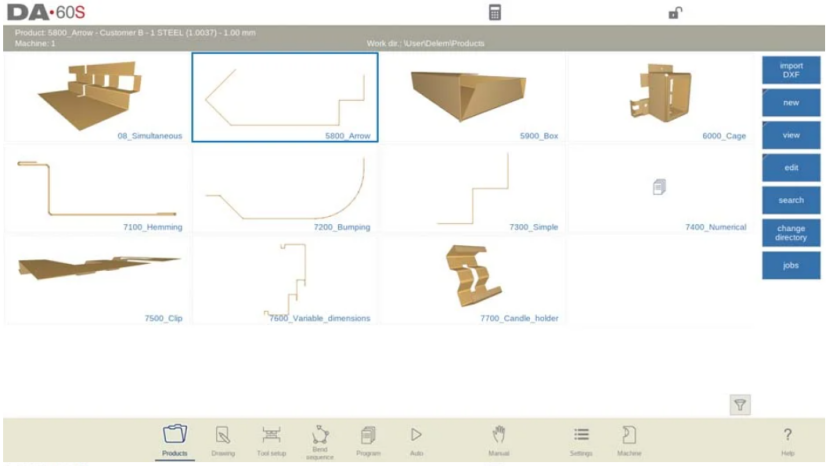This screenshot has width=830, height=466.
Task: Open the calculator icon in the header
Action: (x=495, y=13)
